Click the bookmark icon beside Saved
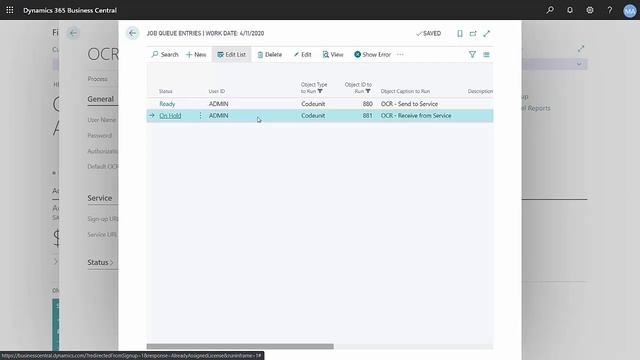The height and width of the screenshot is (360, 640). pyautogui.click(x=460, y=33)
